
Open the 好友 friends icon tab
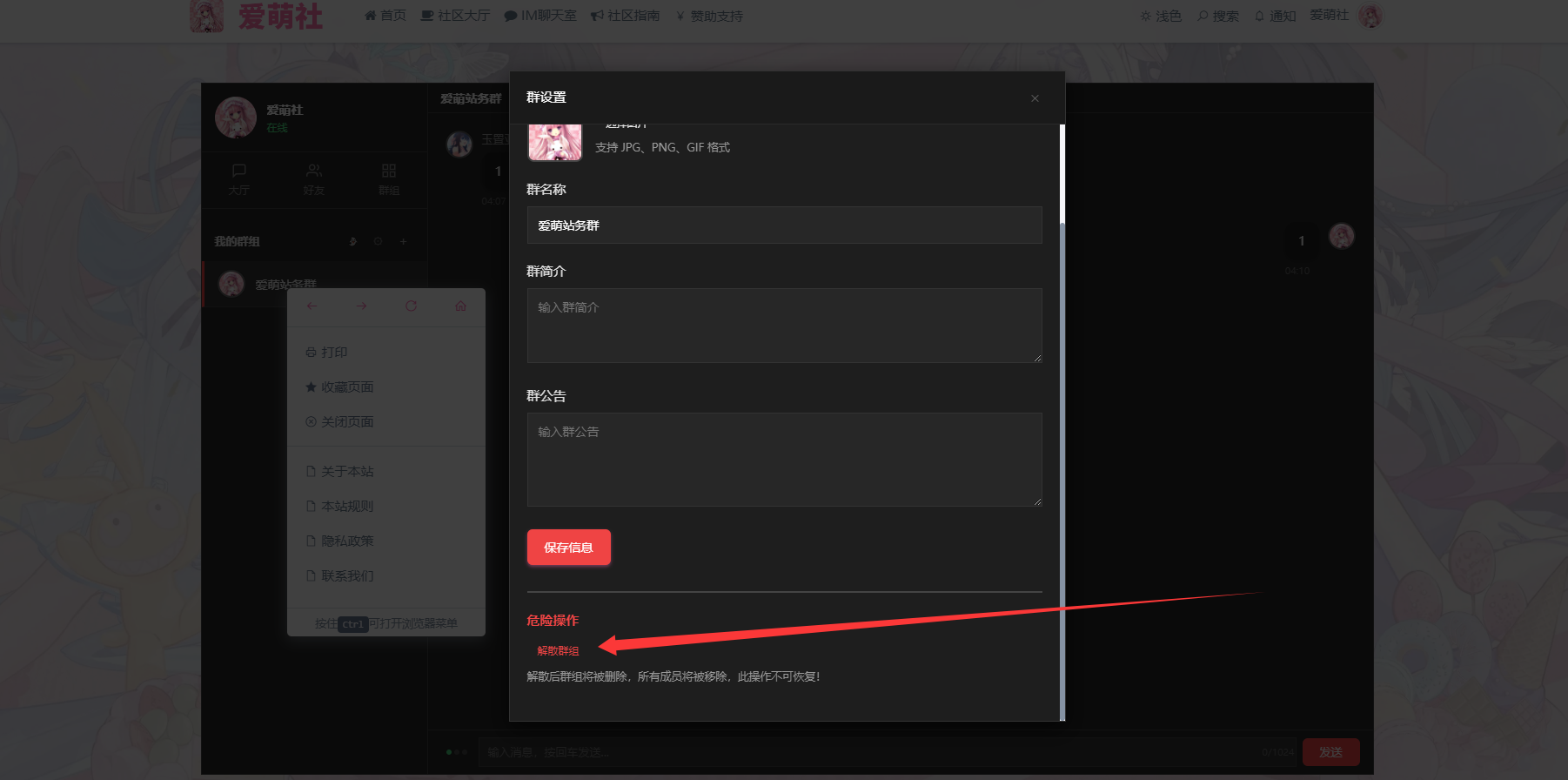tap(314, 178)
